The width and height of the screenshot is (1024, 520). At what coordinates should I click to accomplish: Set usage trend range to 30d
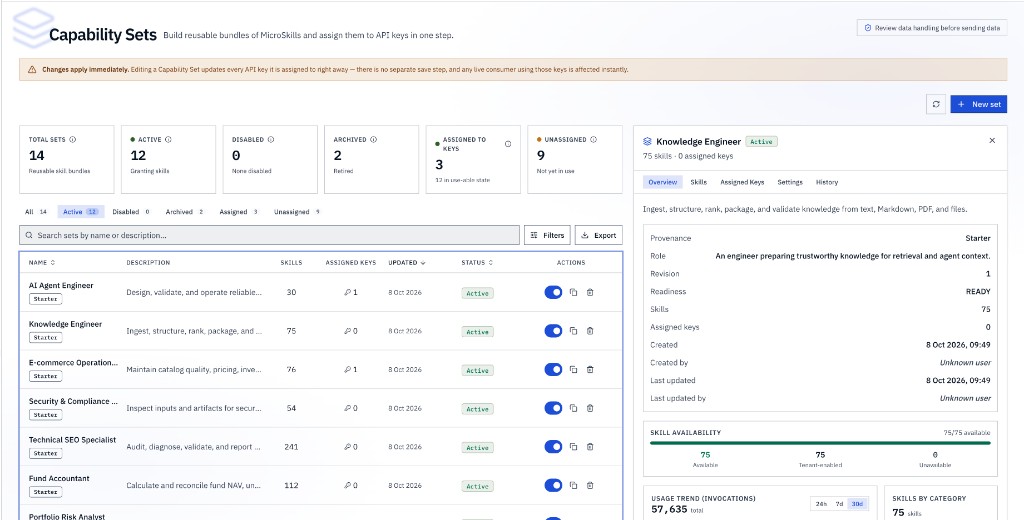857,504
